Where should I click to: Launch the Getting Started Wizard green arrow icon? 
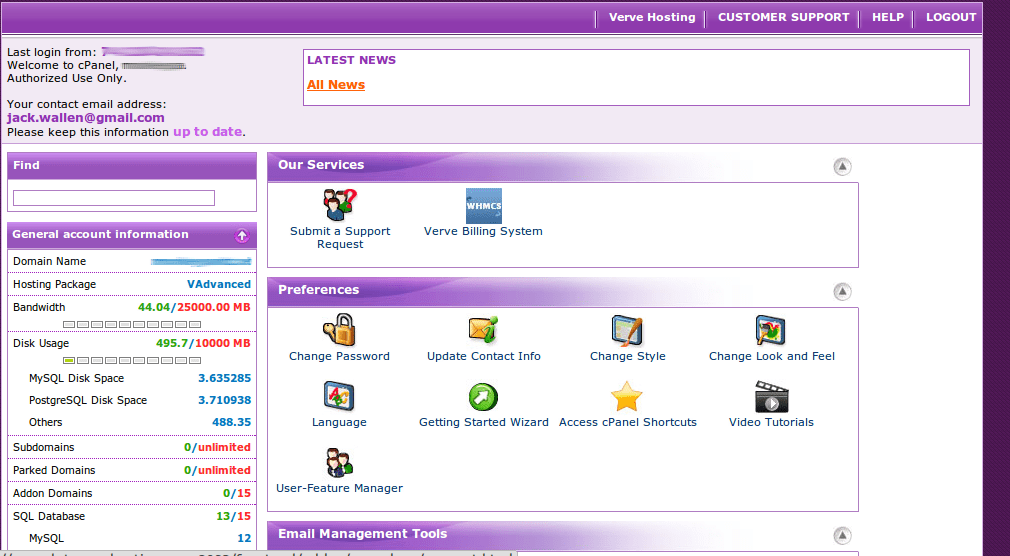point(483,397)
